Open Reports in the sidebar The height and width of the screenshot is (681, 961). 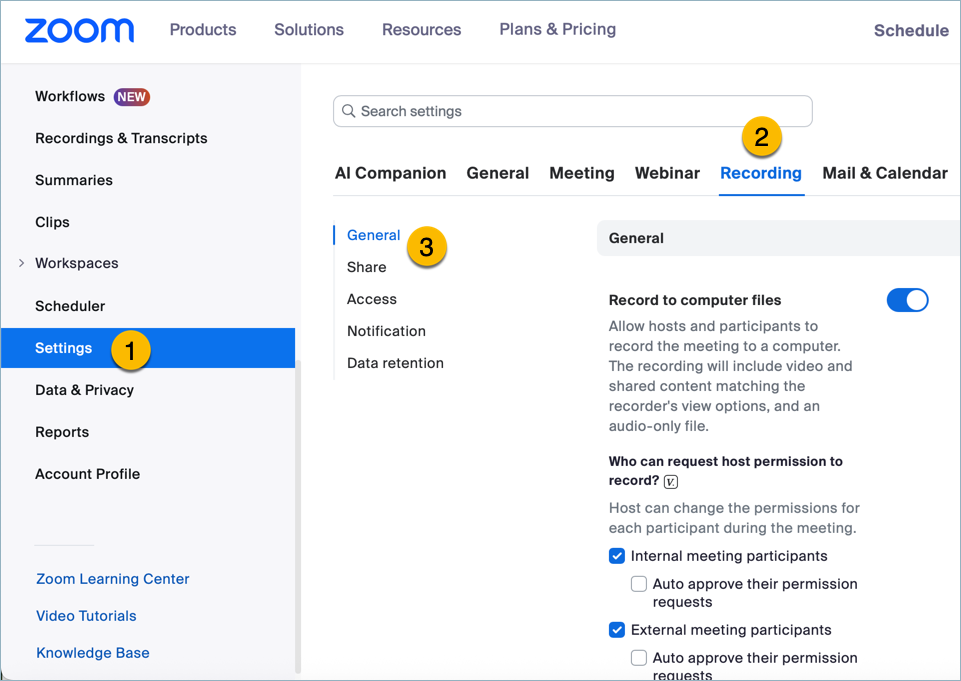coord(62,432)
